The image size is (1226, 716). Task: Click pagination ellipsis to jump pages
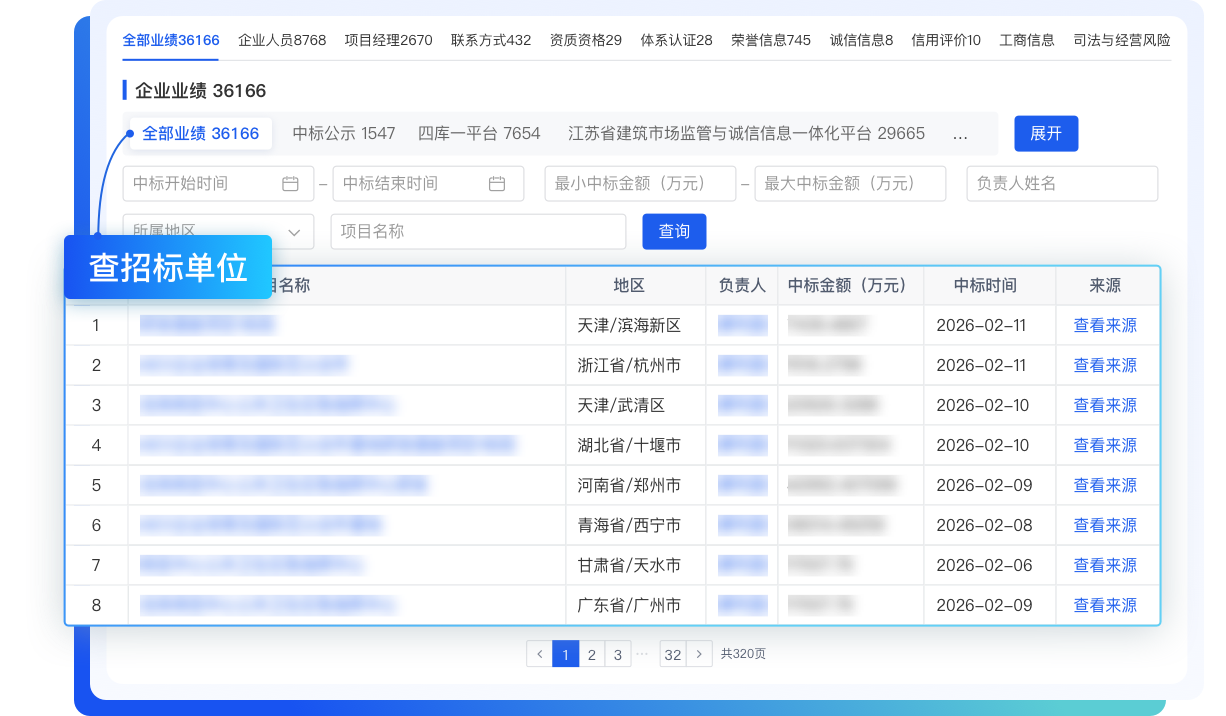coord(642,653)
